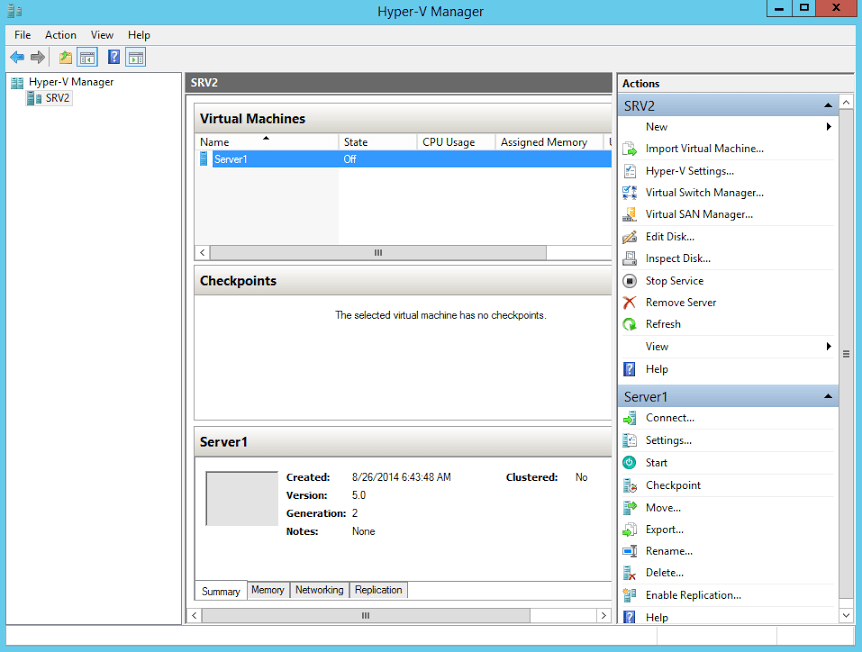Collapse the Server1 actions section arrow
The height and width of the screenshot is (652, 862).
pyautogui.click(x=828, y=396)
